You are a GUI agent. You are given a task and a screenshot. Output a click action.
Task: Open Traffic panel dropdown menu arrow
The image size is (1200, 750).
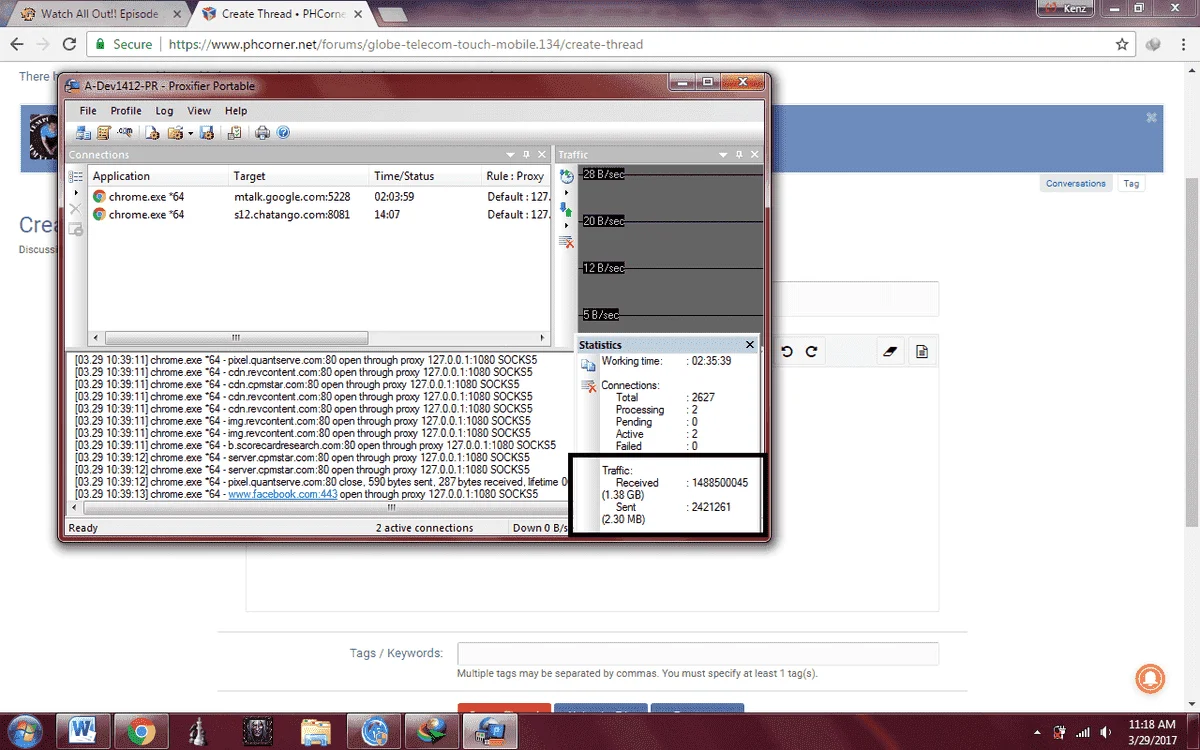click(x=723, y=155)
